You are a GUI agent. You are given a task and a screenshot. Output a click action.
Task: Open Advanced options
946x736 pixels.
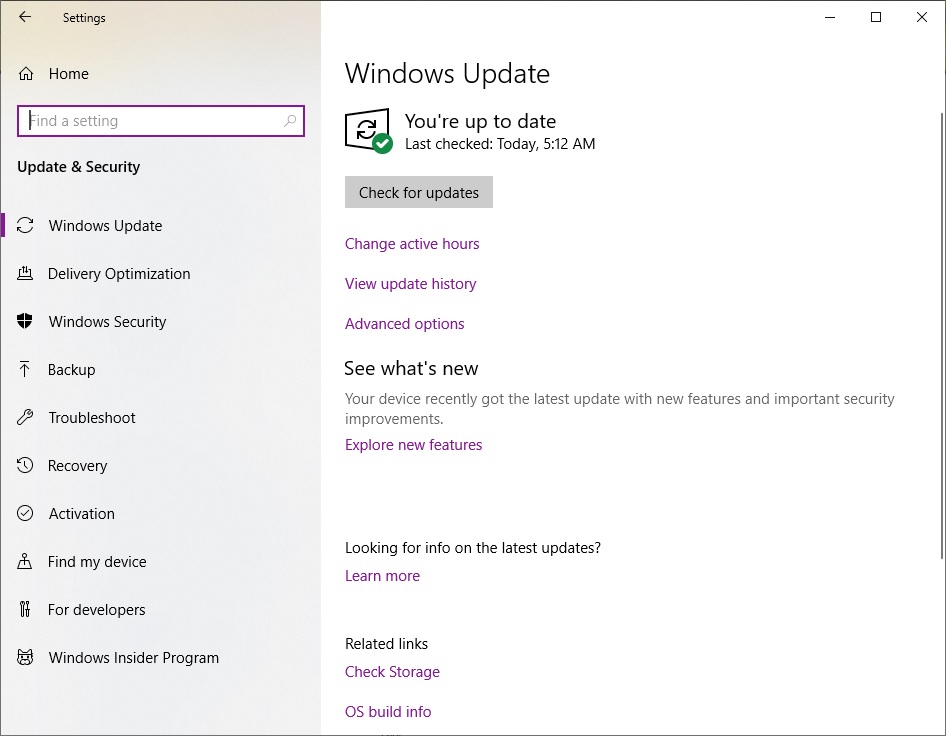coord(404,323)
